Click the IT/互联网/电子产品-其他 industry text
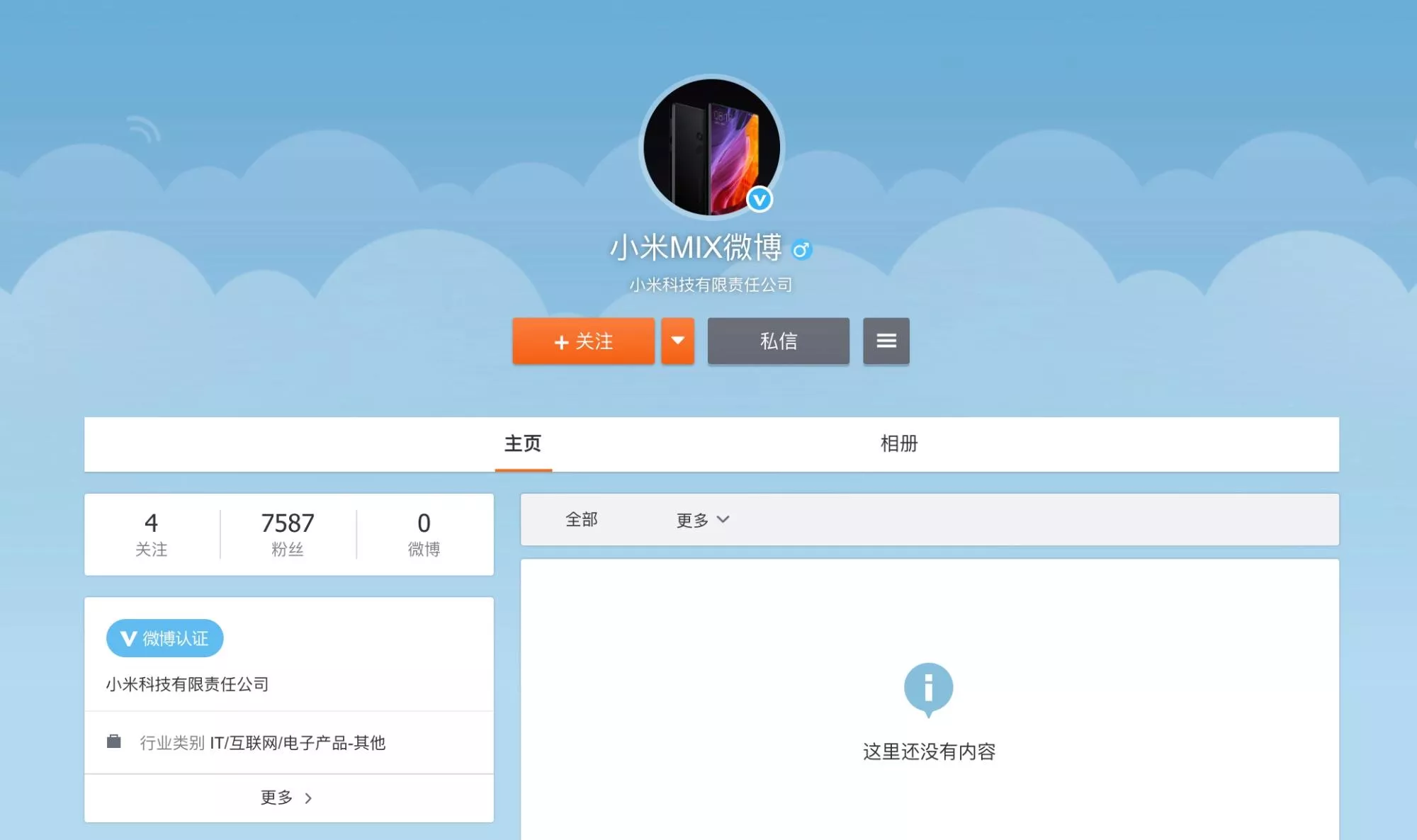 click(x=298, y=742)
